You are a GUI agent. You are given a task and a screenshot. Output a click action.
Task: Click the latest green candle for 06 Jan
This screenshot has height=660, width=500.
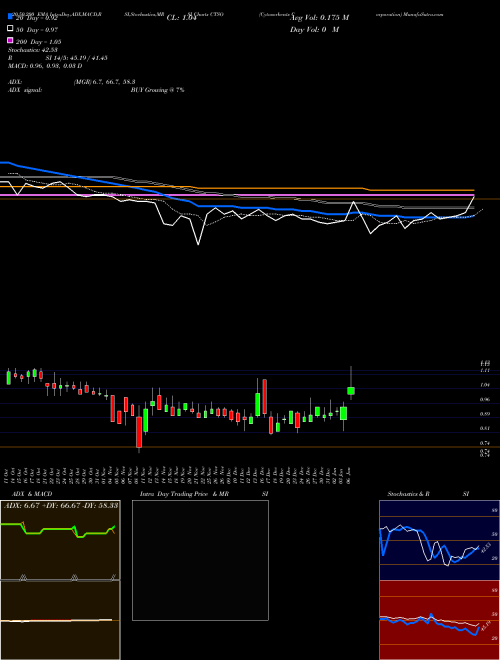pos(351,391)
